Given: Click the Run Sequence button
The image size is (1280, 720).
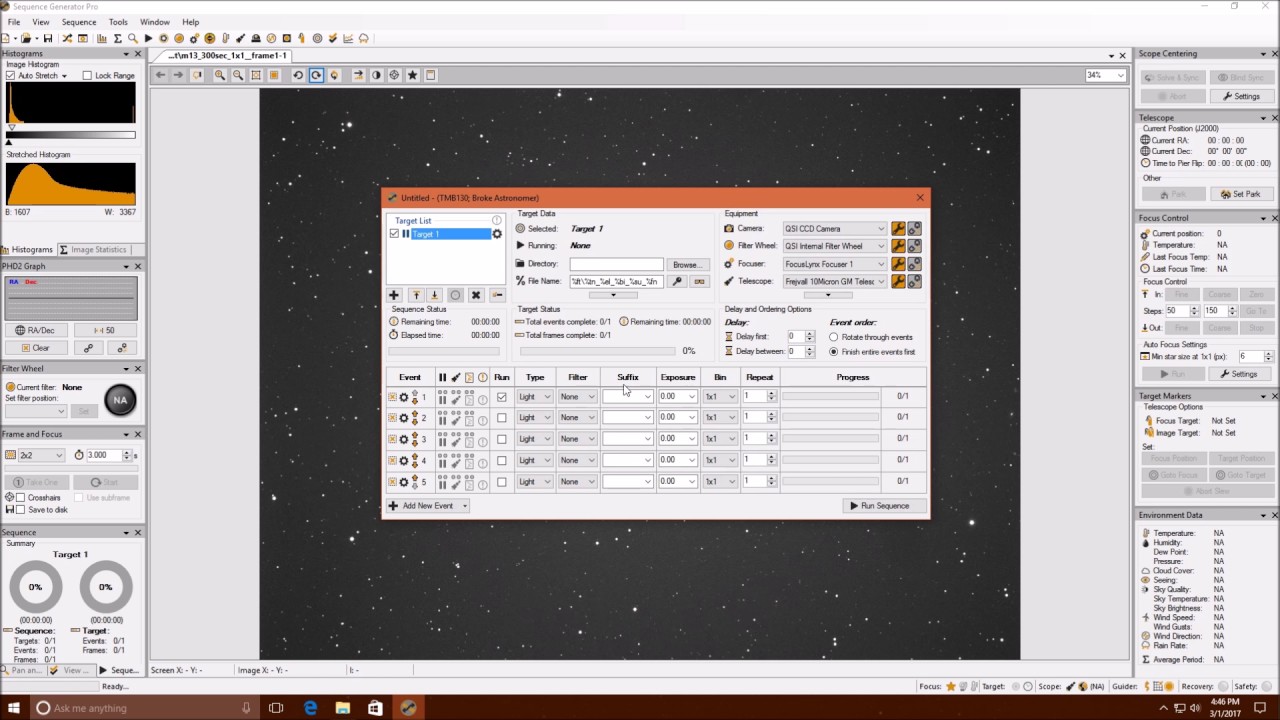Looking at the screenshot, I should (x=880, y=506).
